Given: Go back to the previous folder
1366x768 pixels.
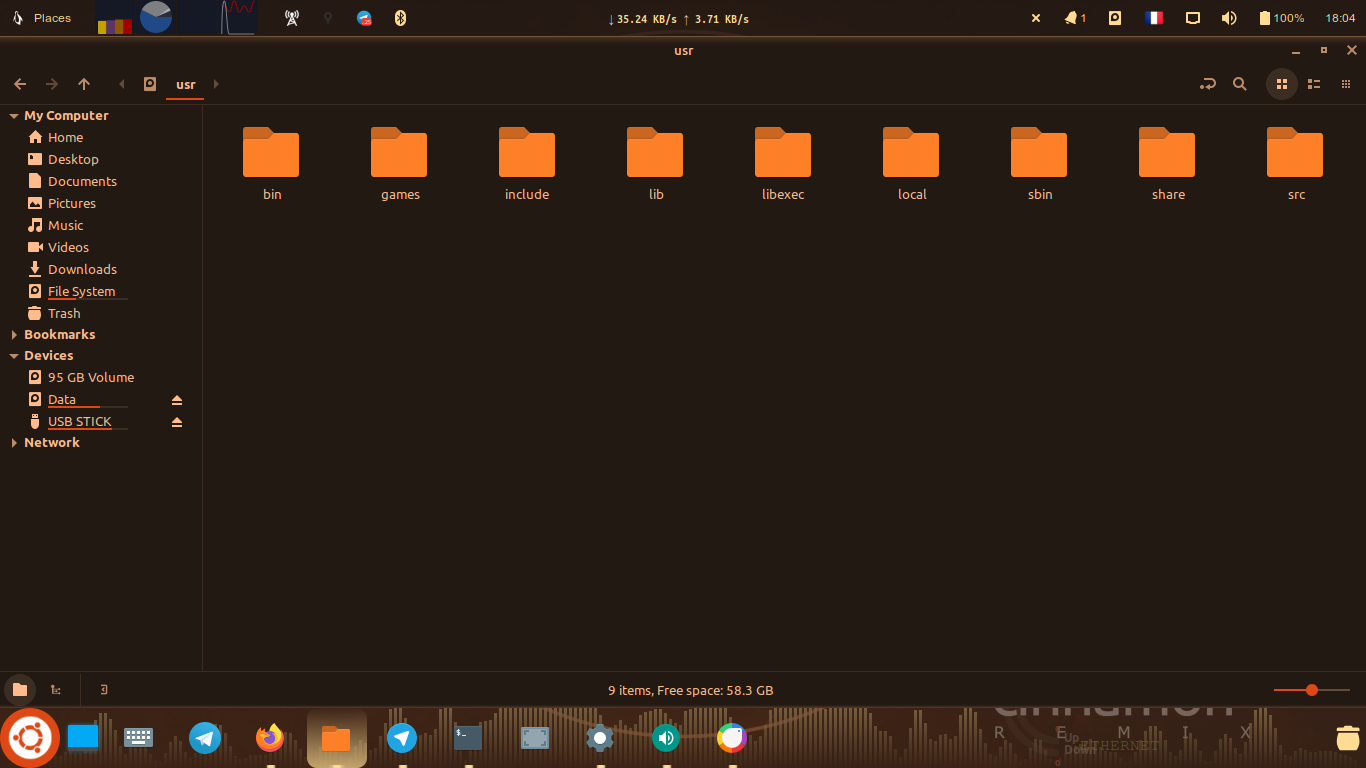Looking at the screenshot, I should [20, 84].
